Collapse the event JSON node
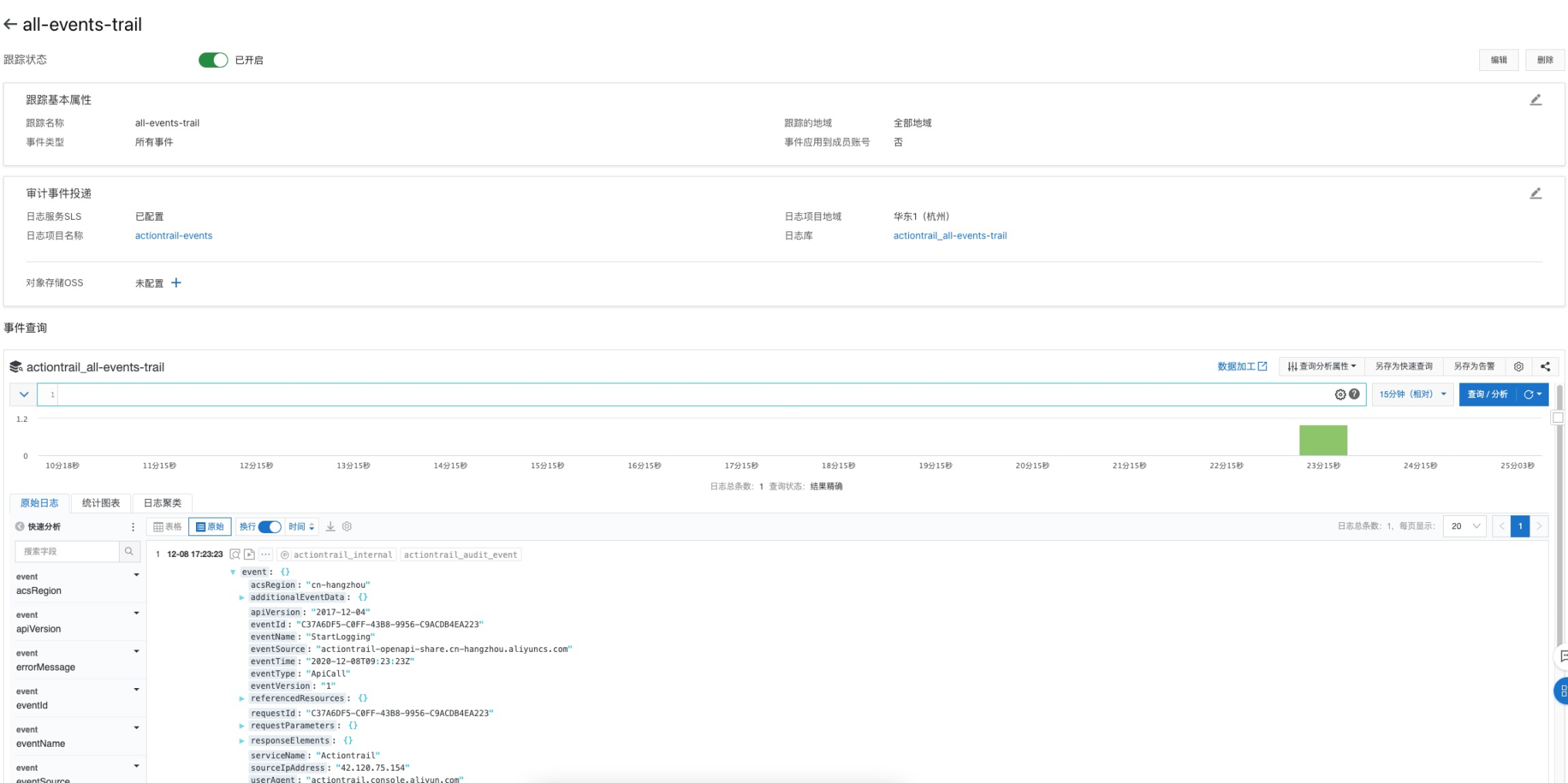 click(x=233, y=572)
